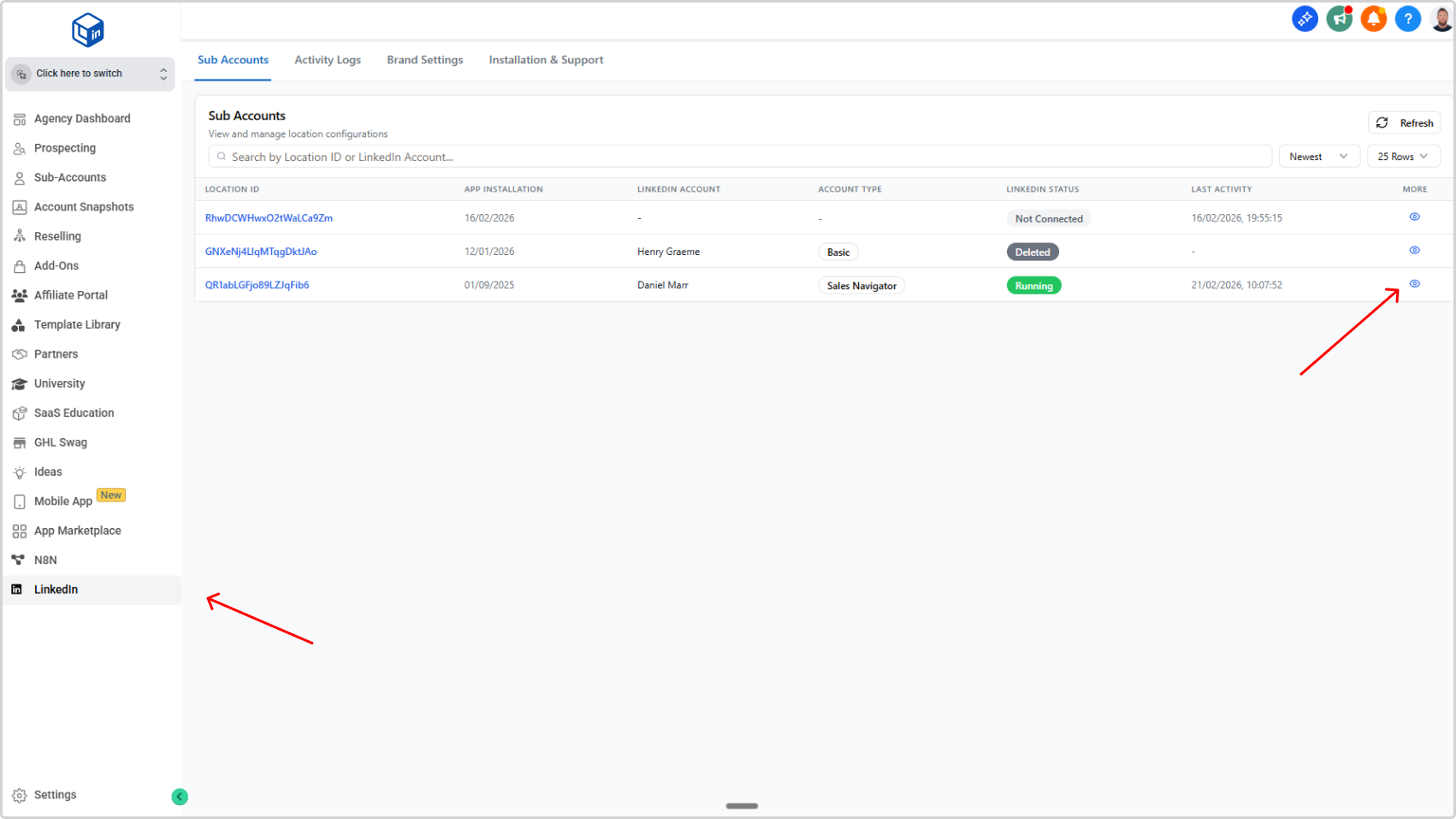The width and height of the screenshot is (1456, 819).
Task: Click the N8N sidebar icon
Action: 18,560
